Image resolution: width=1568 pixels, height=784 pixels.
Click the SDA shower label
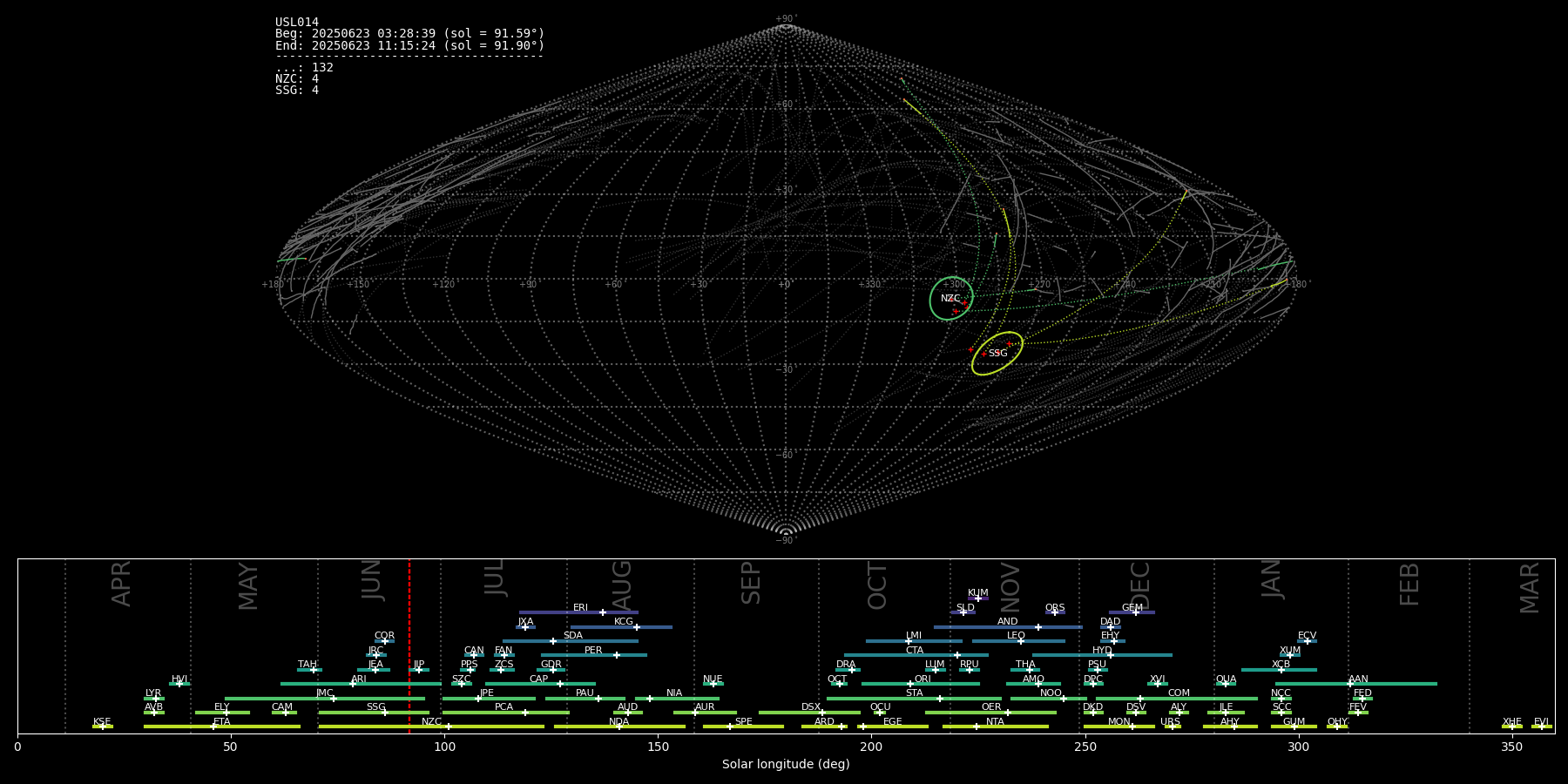[x=572, y=636]
